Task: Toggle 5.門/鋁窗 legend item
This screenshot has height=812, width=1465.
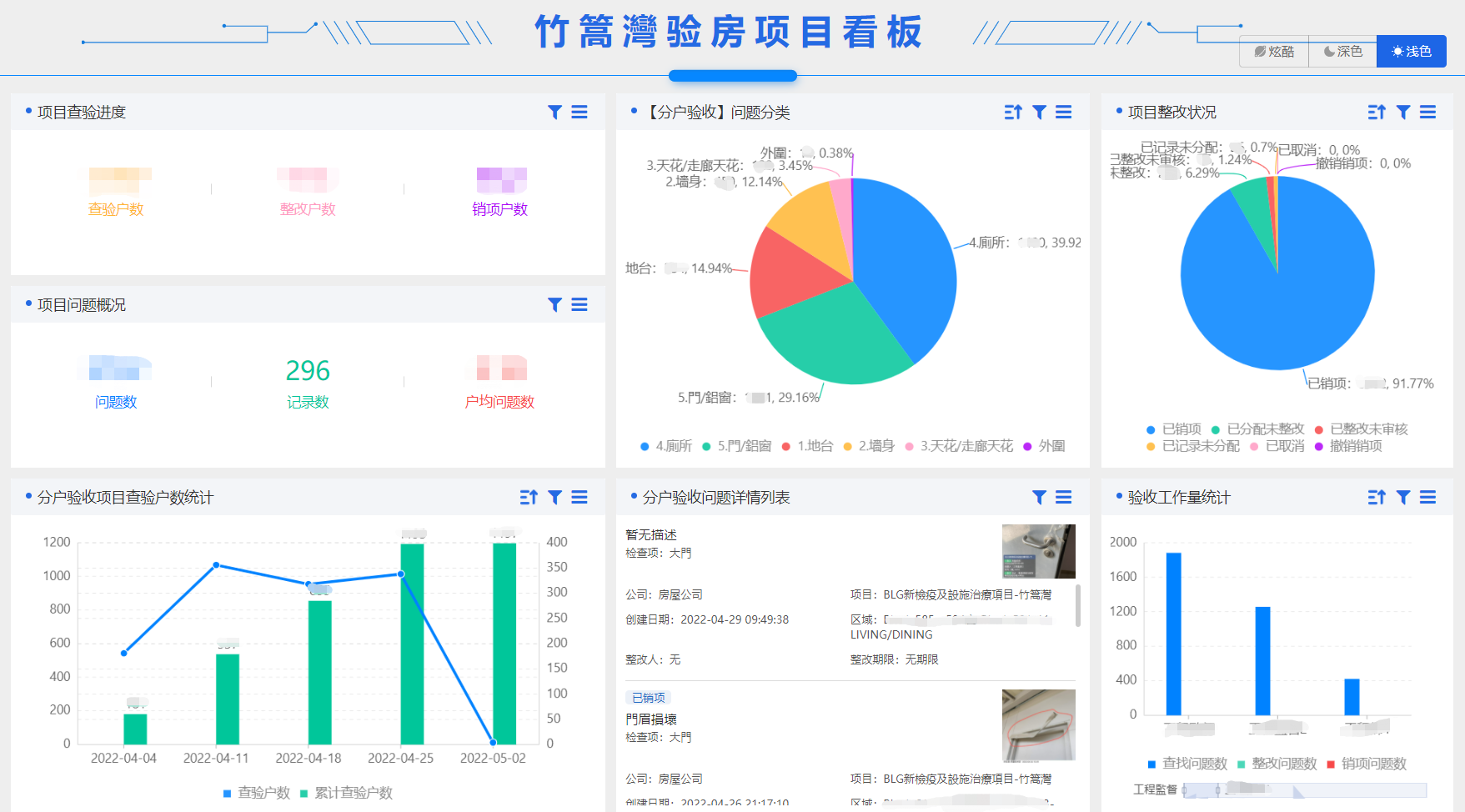Action: tap(737, 447)
